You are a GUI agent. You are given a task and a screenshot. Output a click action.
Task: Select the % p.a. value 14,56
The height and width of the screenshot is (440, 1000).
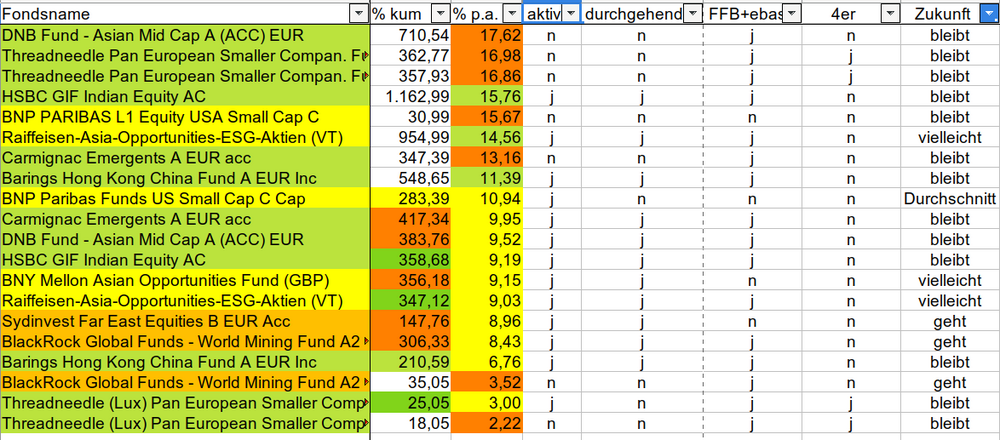click(x=487, y=138)
